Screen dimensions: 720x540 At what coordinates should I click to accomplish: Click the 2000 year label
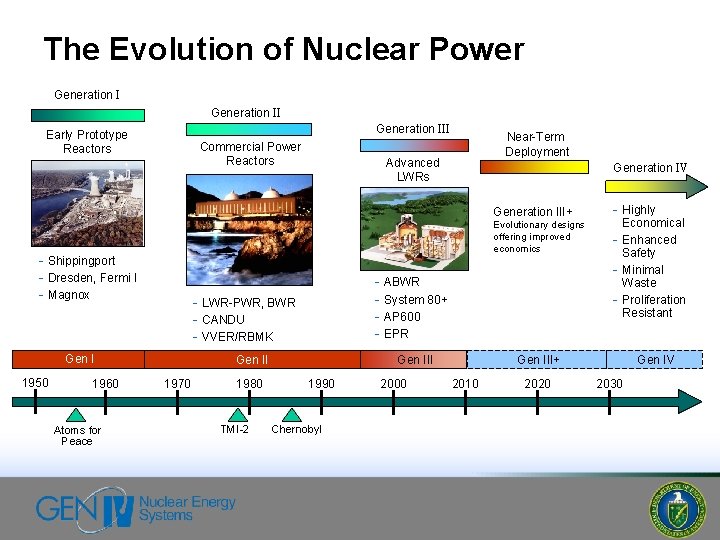393,383
